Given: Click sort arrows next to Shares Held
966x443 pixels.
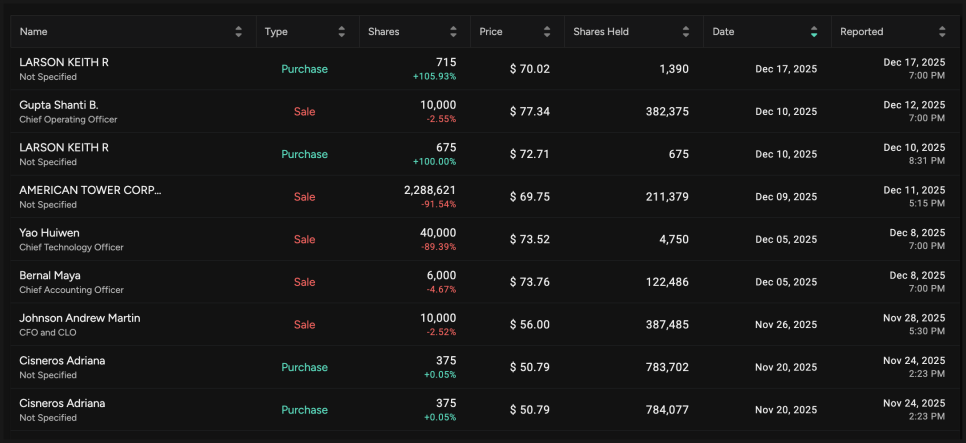Looking at the screenshot, I should [686, 32].
